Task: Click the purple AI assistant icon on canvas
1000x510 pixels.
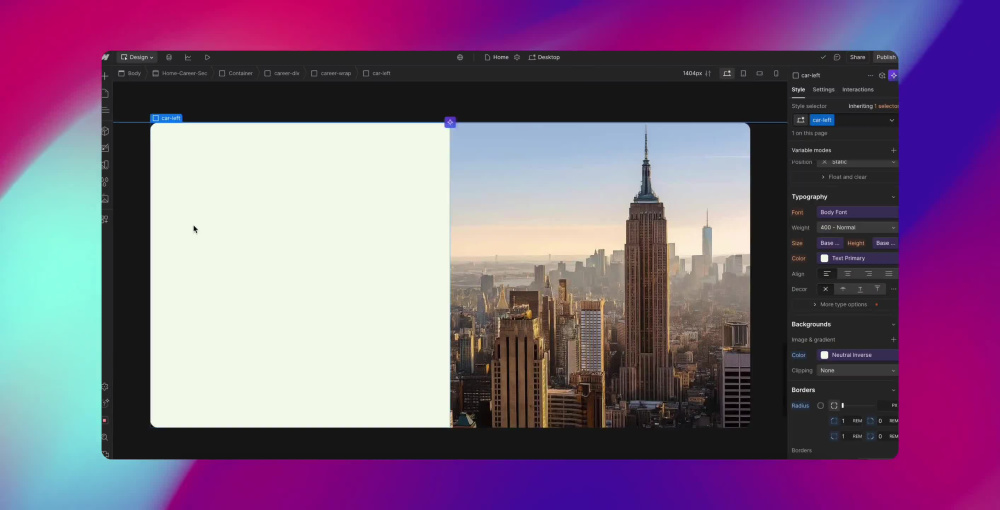Action: (x=450, y=122)
